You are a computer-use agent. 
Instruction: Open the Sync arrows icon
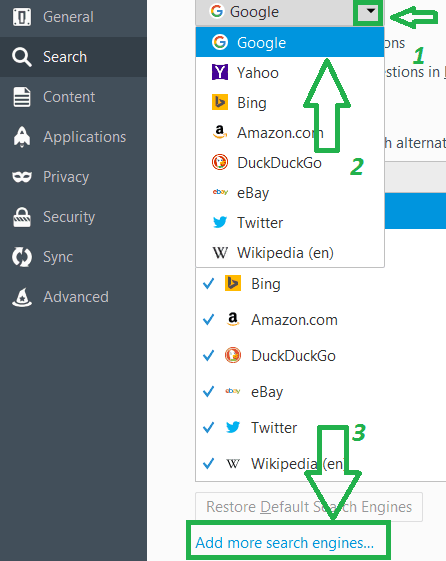pyautogui.click(x=22, y=257)
